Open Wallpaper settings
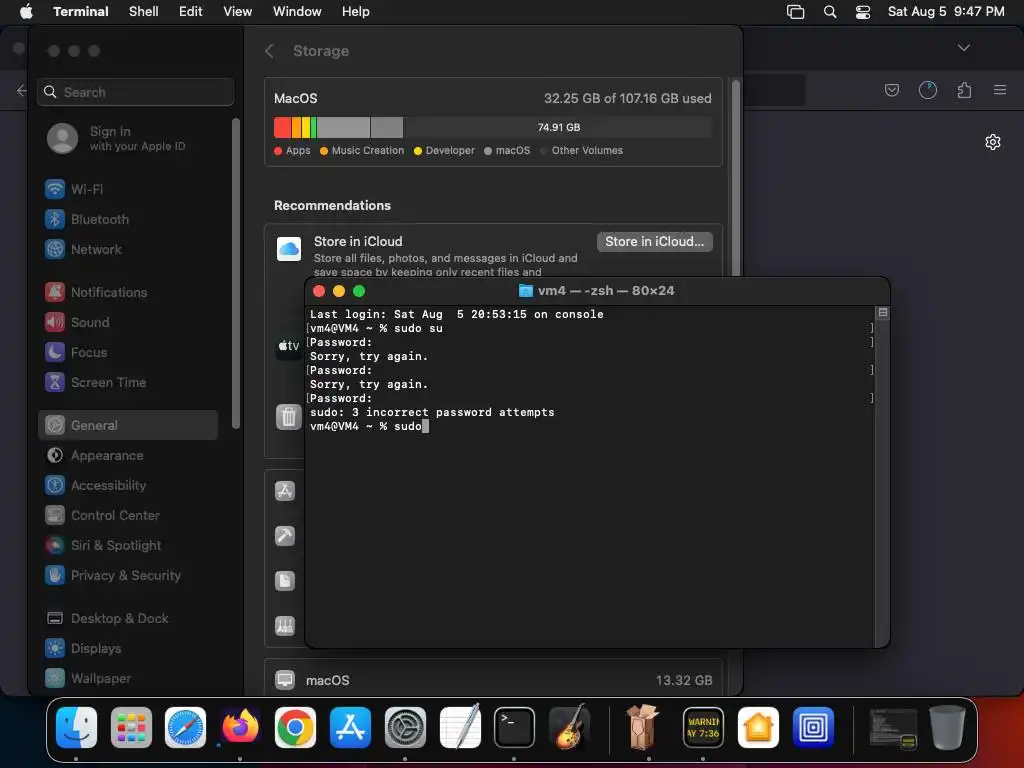1024x768 pixels. coord(88,679)
